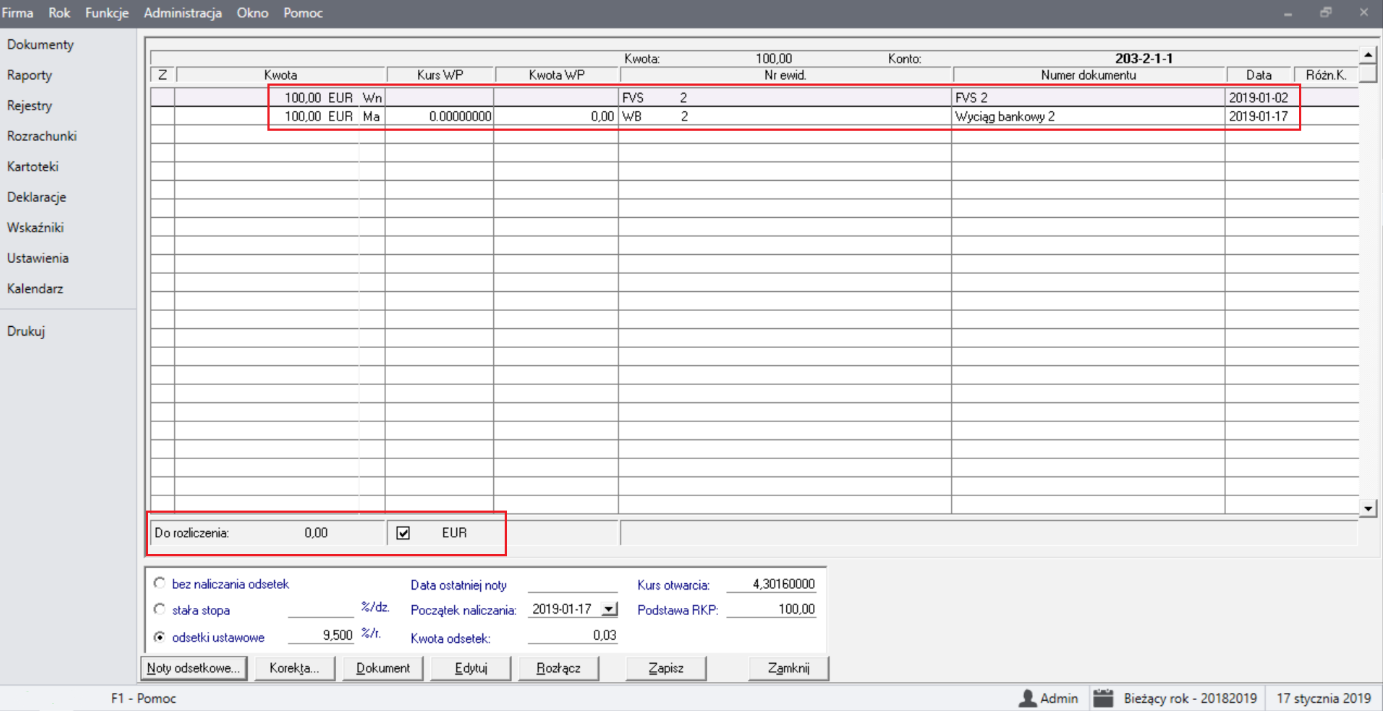Screen dimensions: 1383x711
Task: Click the Dokument button
Action: coord(383,668)
